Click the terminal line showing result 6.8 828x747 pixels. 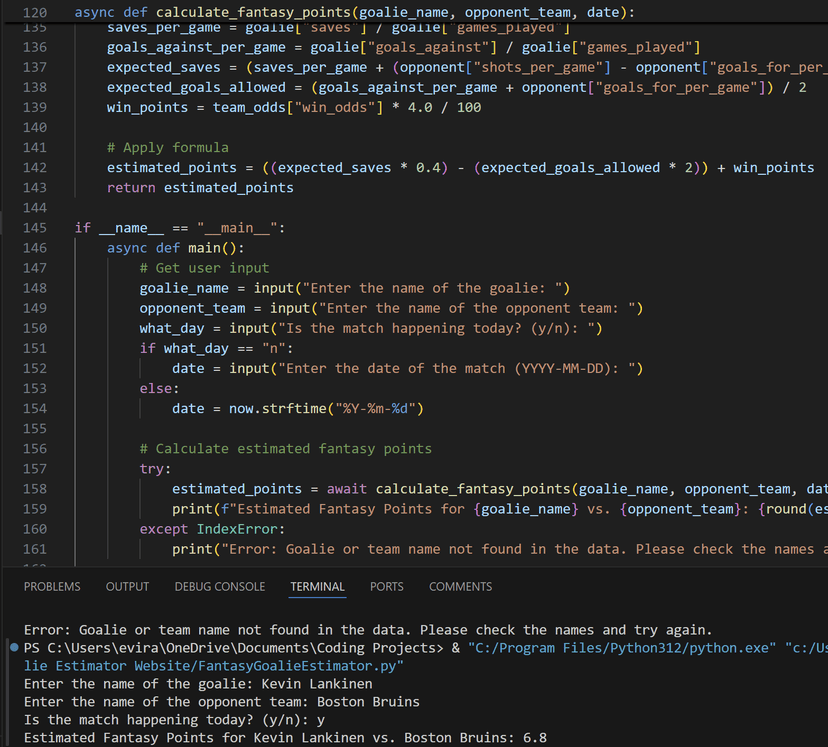(285, 738)
